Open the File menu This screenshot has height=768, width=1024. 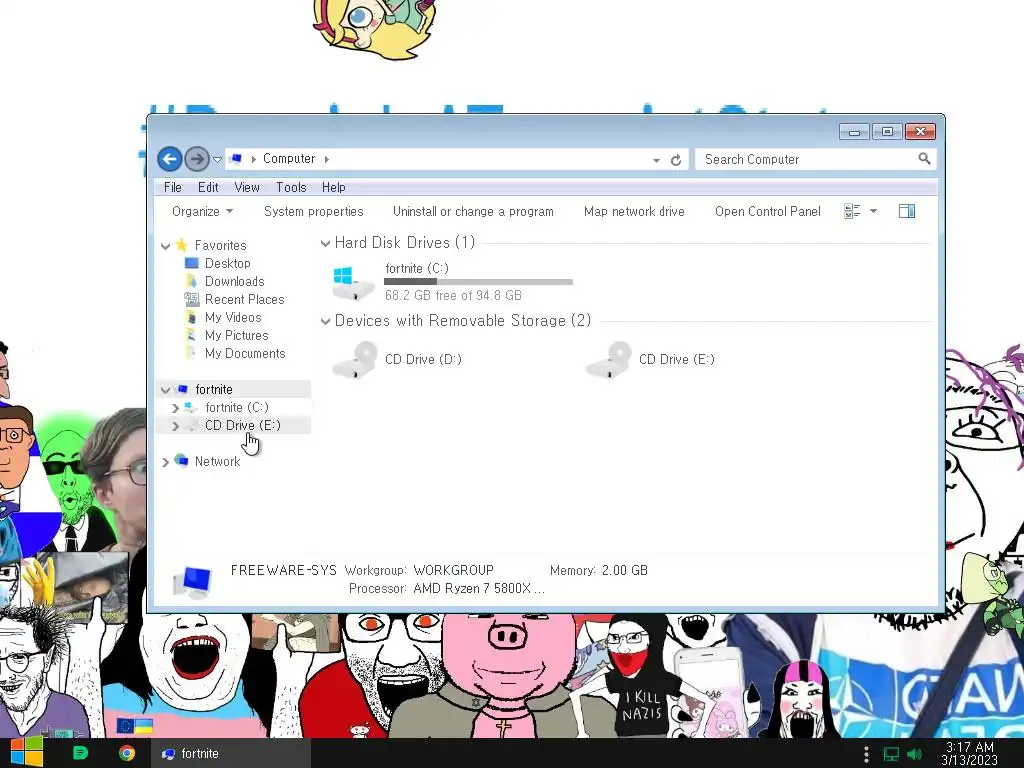[x=172, y=187]
